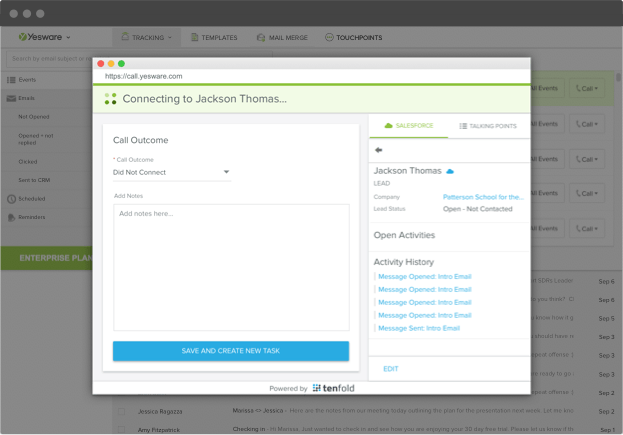Click the call window URL bar
Screen dimensions: 623x435
(312, 76)
